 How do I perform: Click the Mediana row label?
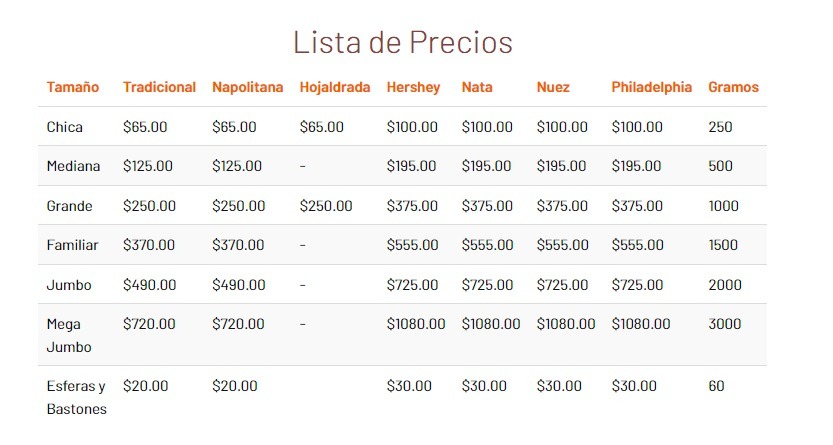coord(73,166)
